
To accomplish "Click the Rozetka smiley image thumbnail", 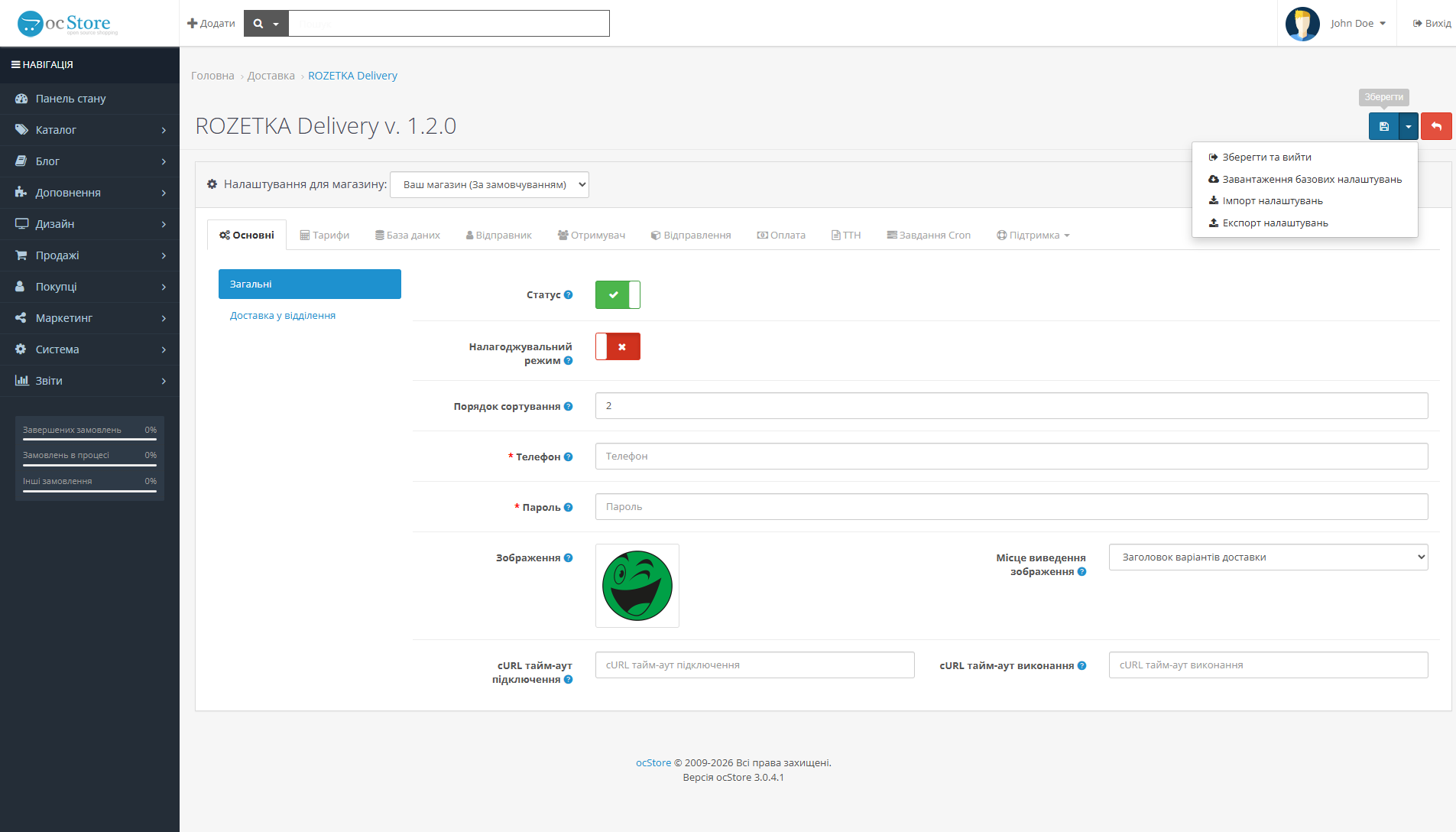I will pyautogui.click(x=637, y=586).
